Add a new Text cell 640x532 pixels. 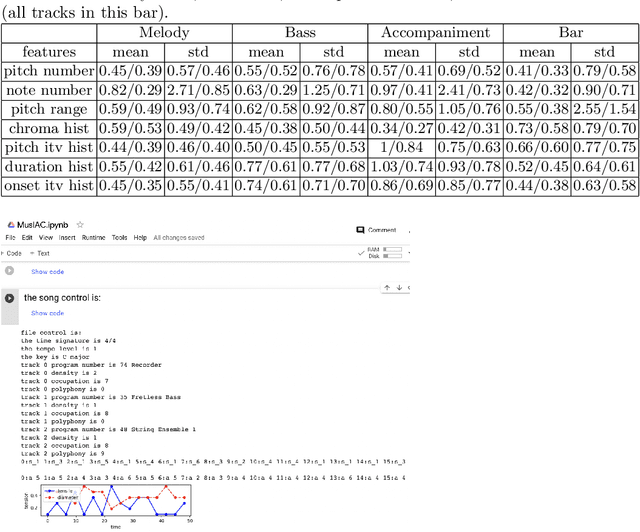pos(41,253)
